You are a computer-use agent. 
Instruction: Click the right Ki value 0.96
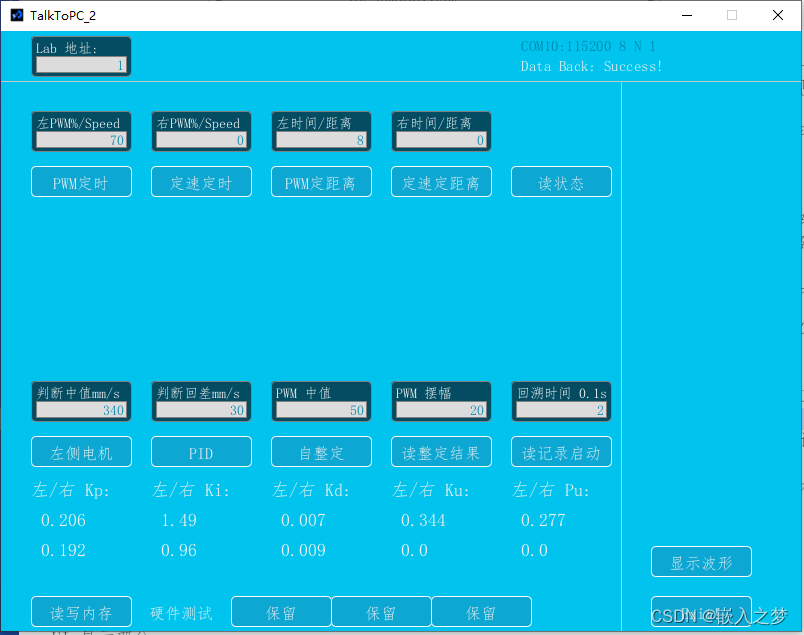tap(179, 550)
